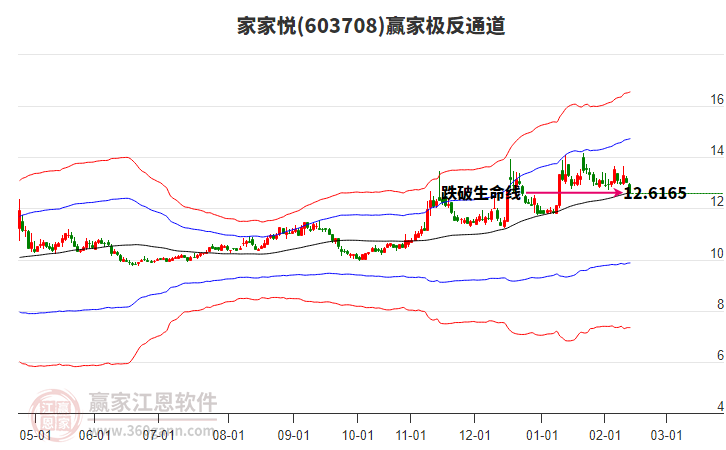Click the 07-01 date axis label
Viewport: 726px width, 450px height.
tap(158, 435)
